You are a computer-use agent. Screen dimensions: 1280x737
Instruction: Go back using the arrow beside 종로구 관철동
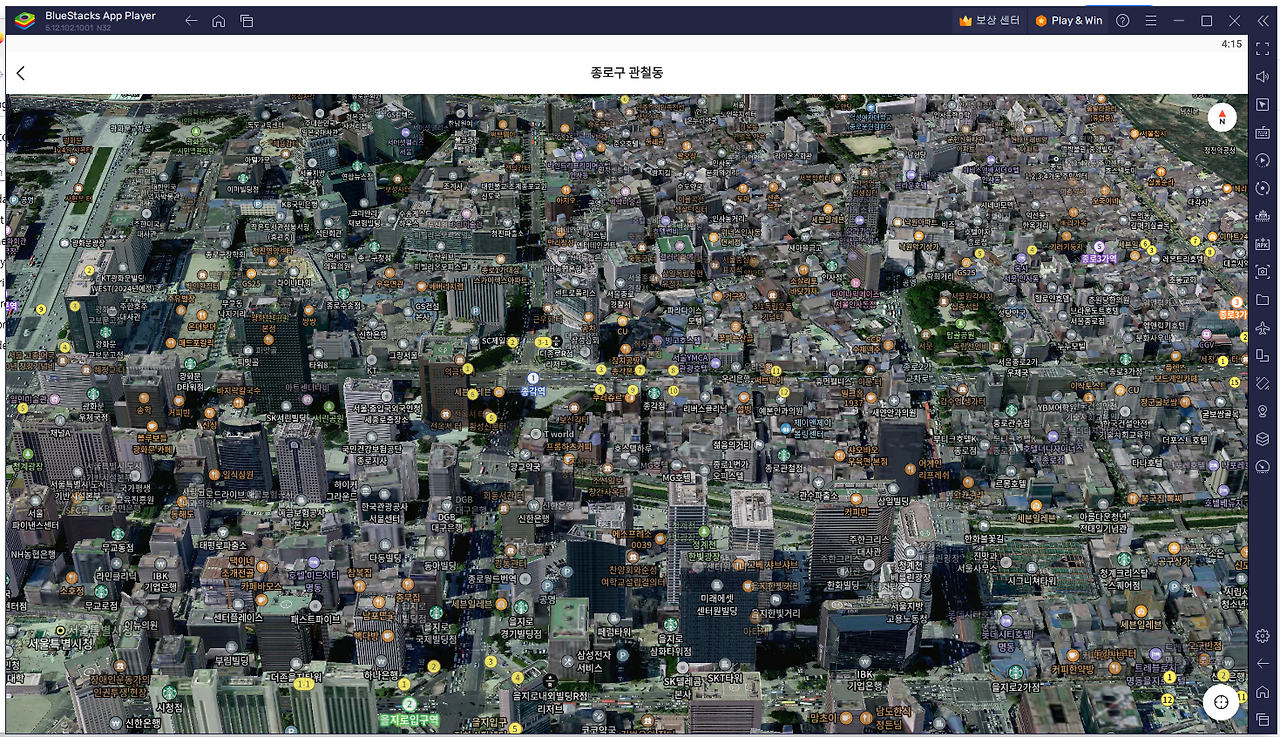[x=21, y=73]
